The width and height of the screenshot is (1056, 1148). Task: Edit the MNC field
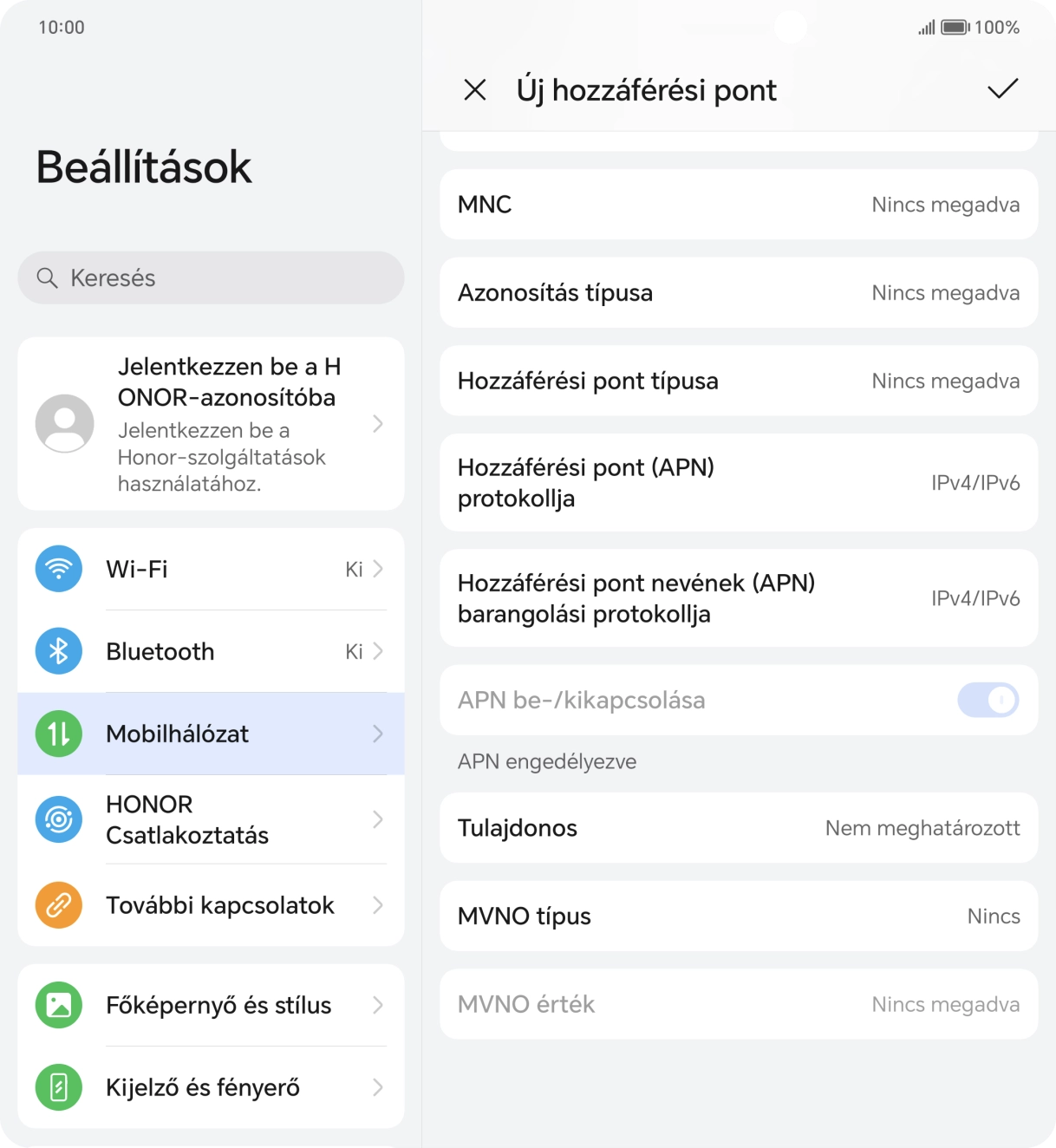tap(739, 205)
